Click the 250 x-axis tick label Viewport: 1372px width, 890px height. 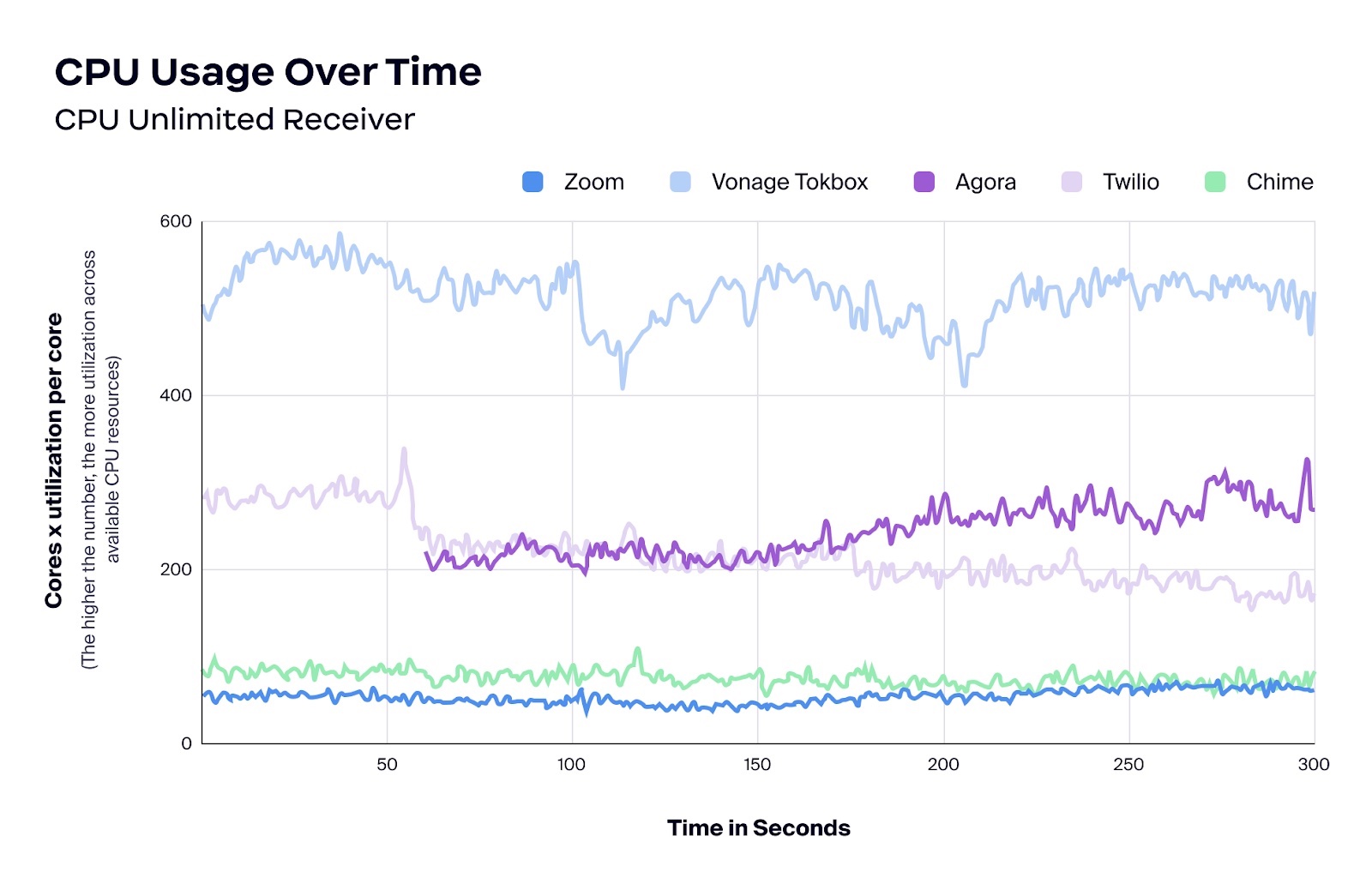[x=1128, y=764]
